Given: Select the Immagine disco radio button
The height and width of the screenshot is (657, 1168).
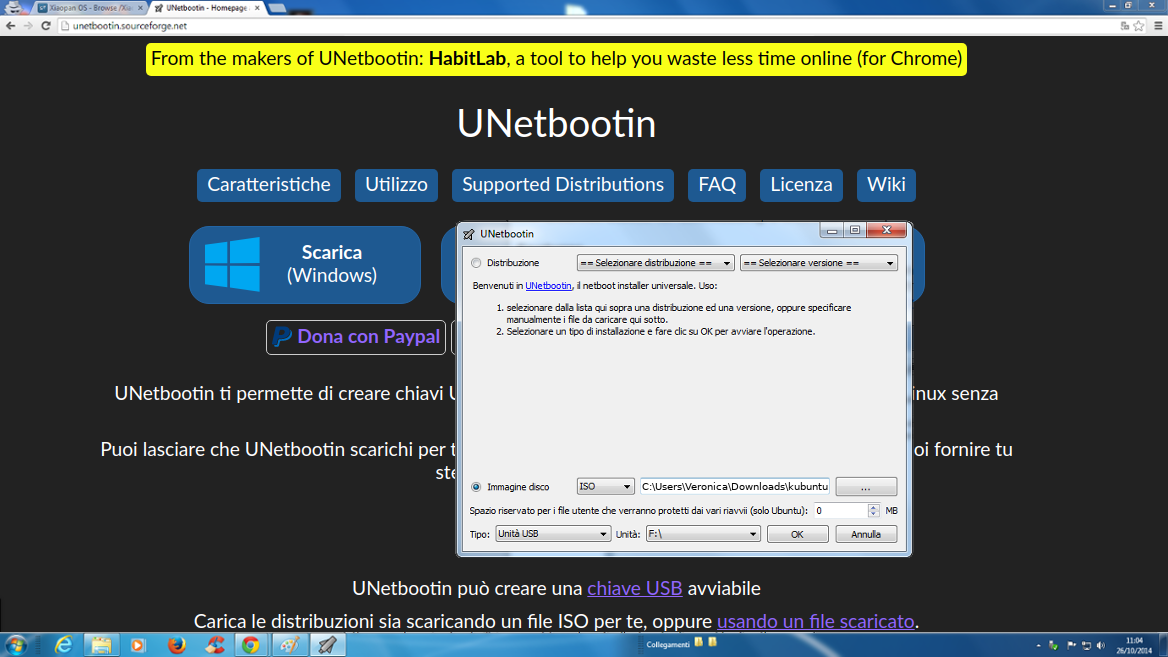Looking at the screenshot, I should 476,487.
